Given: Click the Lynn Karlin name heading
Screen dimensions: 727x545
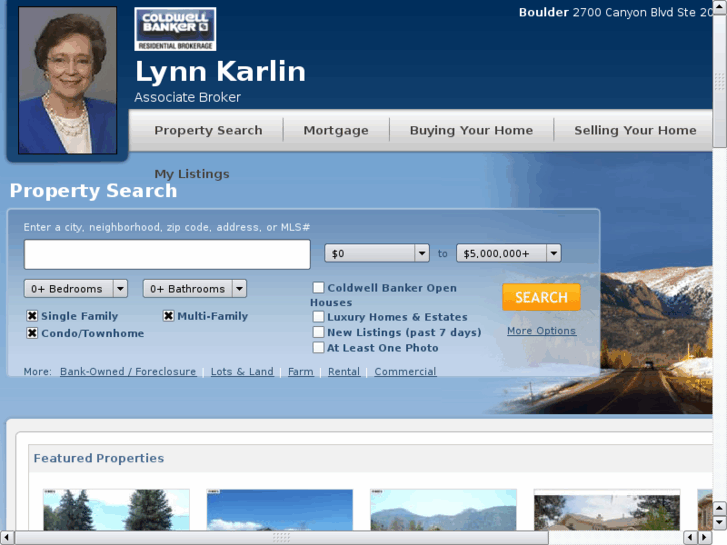Looking at the screenshot, I should coord(220,71).
